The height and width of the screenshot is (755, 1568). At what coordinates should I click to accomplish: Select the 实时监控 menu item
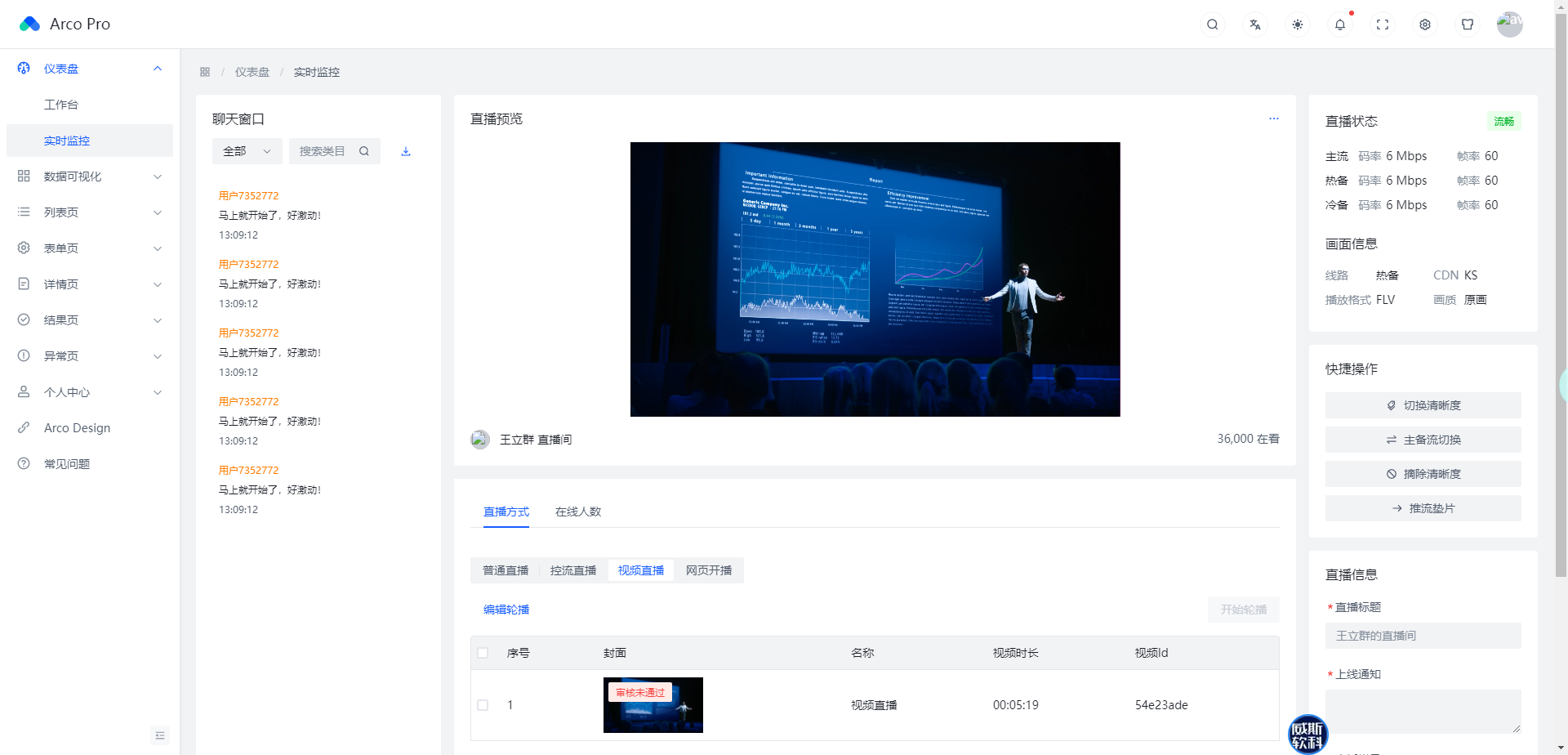click(x=90, y=141)
